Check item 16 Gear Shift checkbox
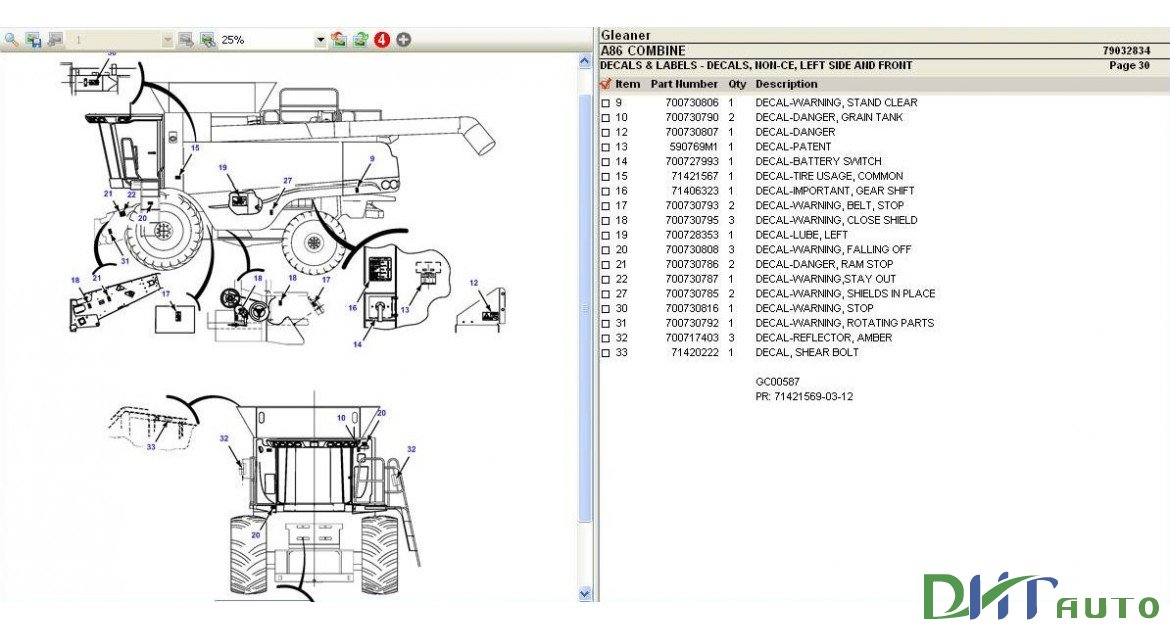1170x630 pixels. [606, 191]
